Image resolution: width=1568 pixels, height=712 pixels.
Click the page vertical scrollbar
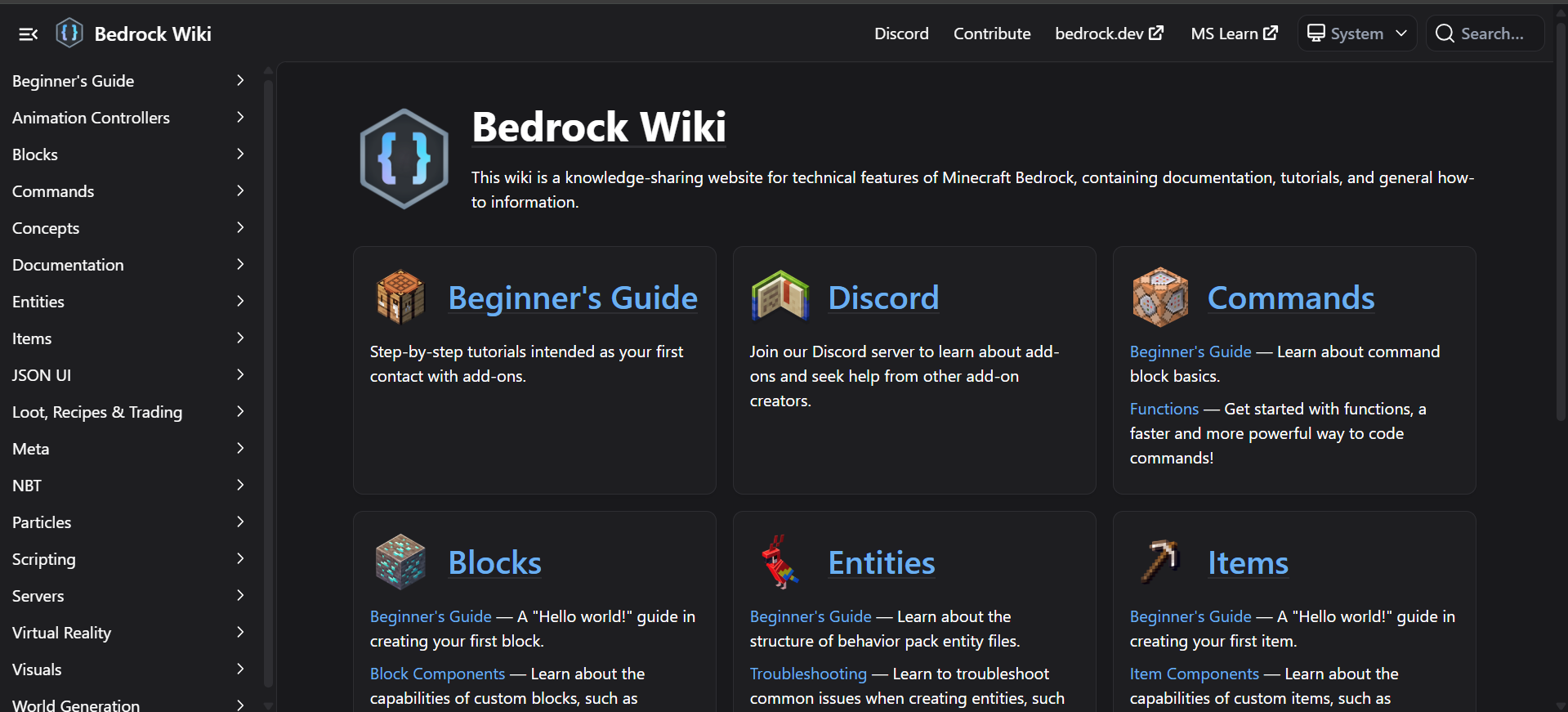point(1561,221)
